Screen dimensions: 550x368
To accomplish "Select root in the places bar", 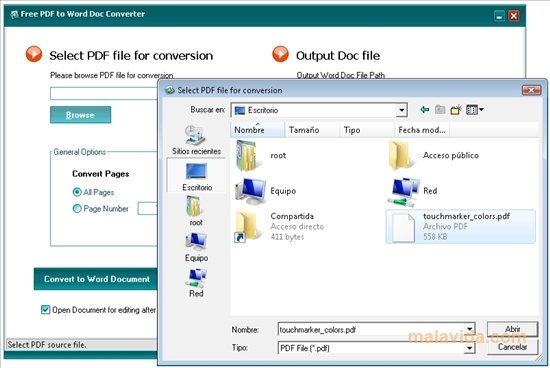I will pyautogui.click(x=196, y=211).
